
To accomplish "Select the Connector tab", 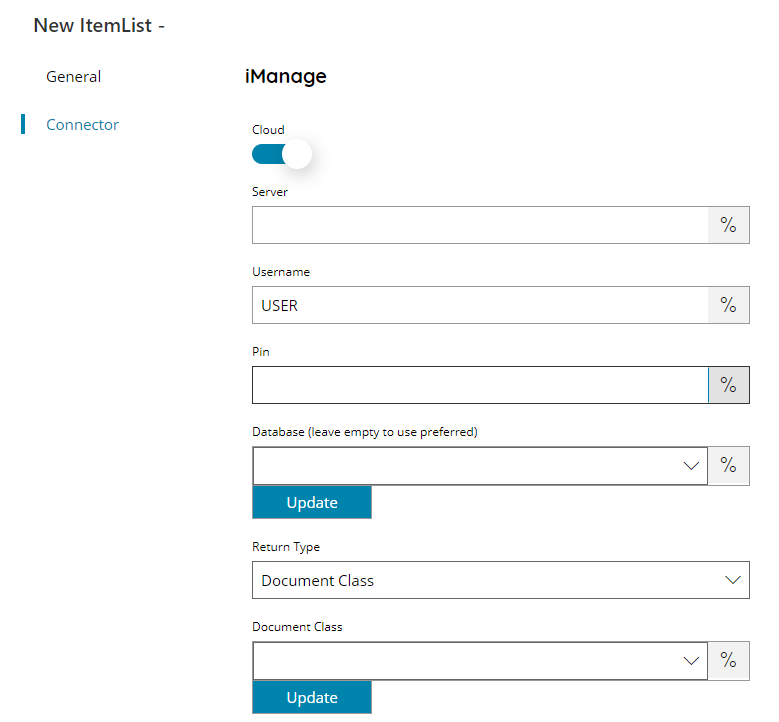I will pyautogui.click(x=82, y=124).
